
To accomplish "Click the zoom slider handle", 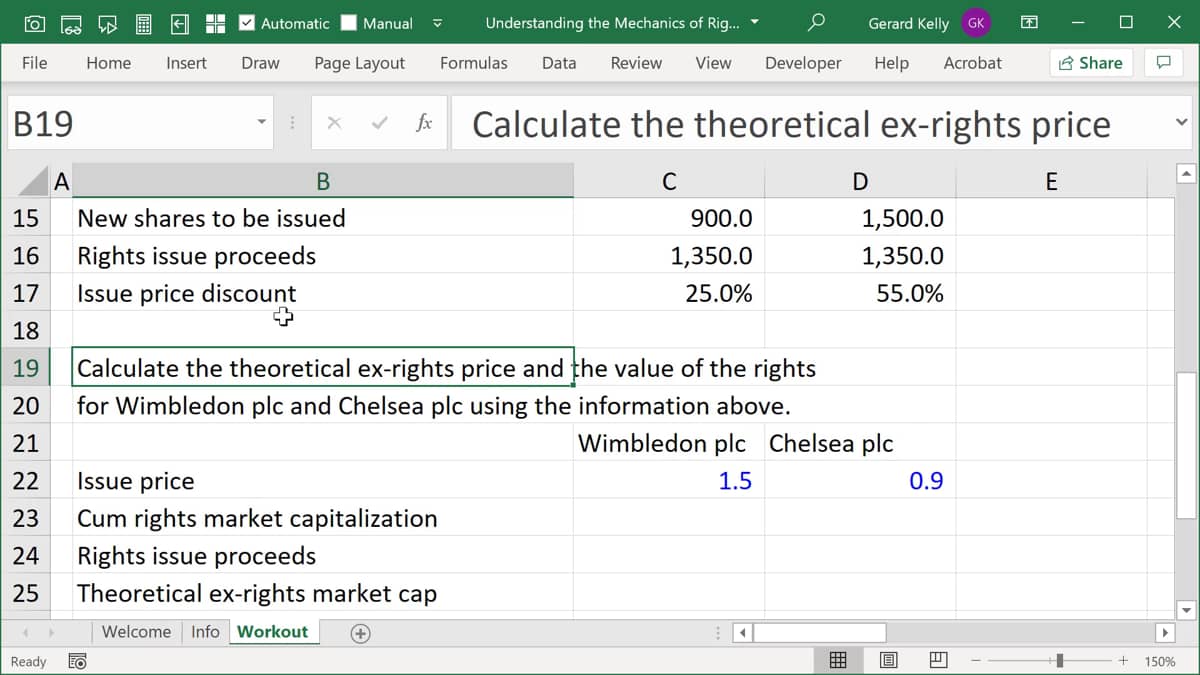I will tap(1060, 660).
